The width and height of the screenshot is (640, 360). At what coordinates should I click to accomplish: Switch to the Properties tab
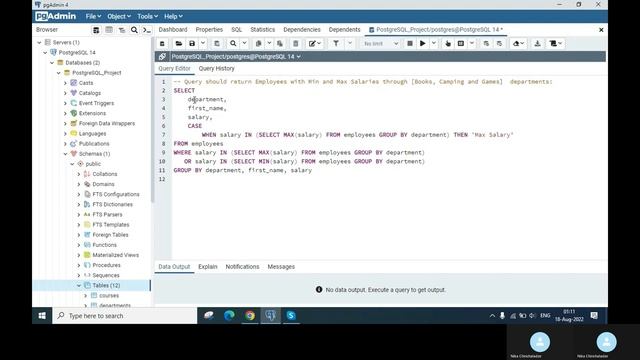coord(209,30)
